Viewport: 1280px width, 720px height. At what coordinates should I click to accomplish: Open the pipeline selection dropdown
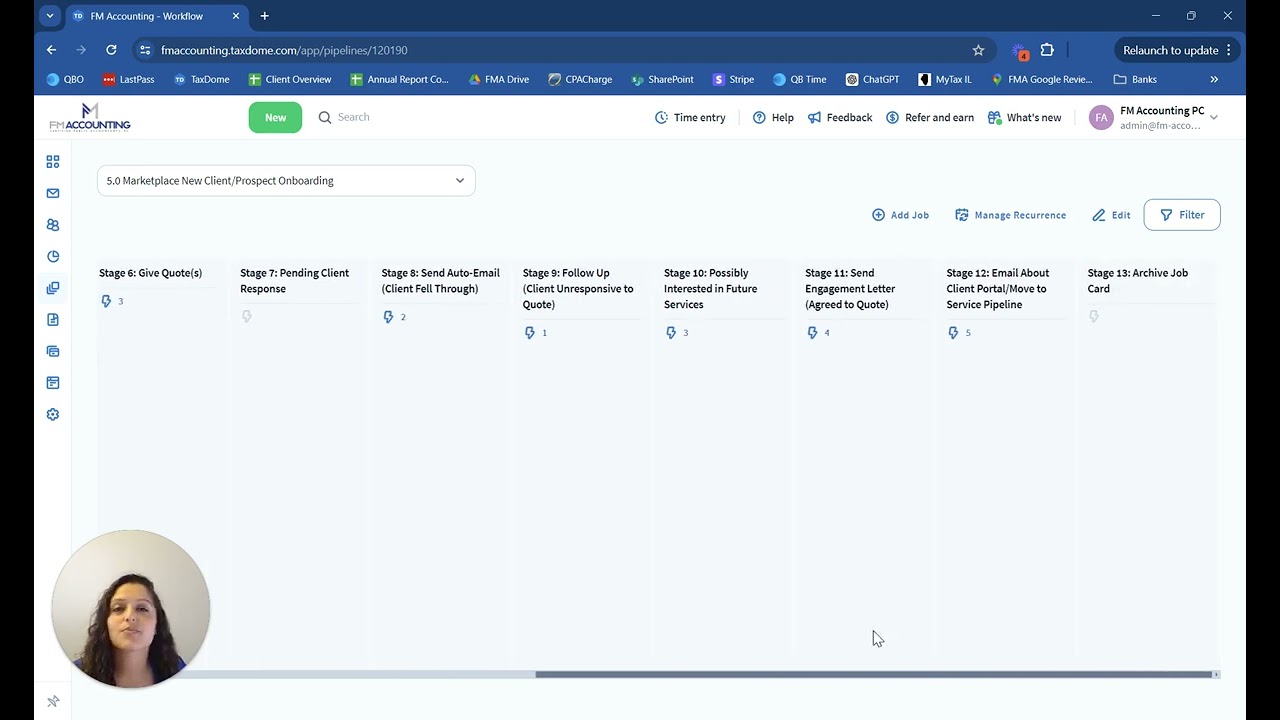click(286, 181)
